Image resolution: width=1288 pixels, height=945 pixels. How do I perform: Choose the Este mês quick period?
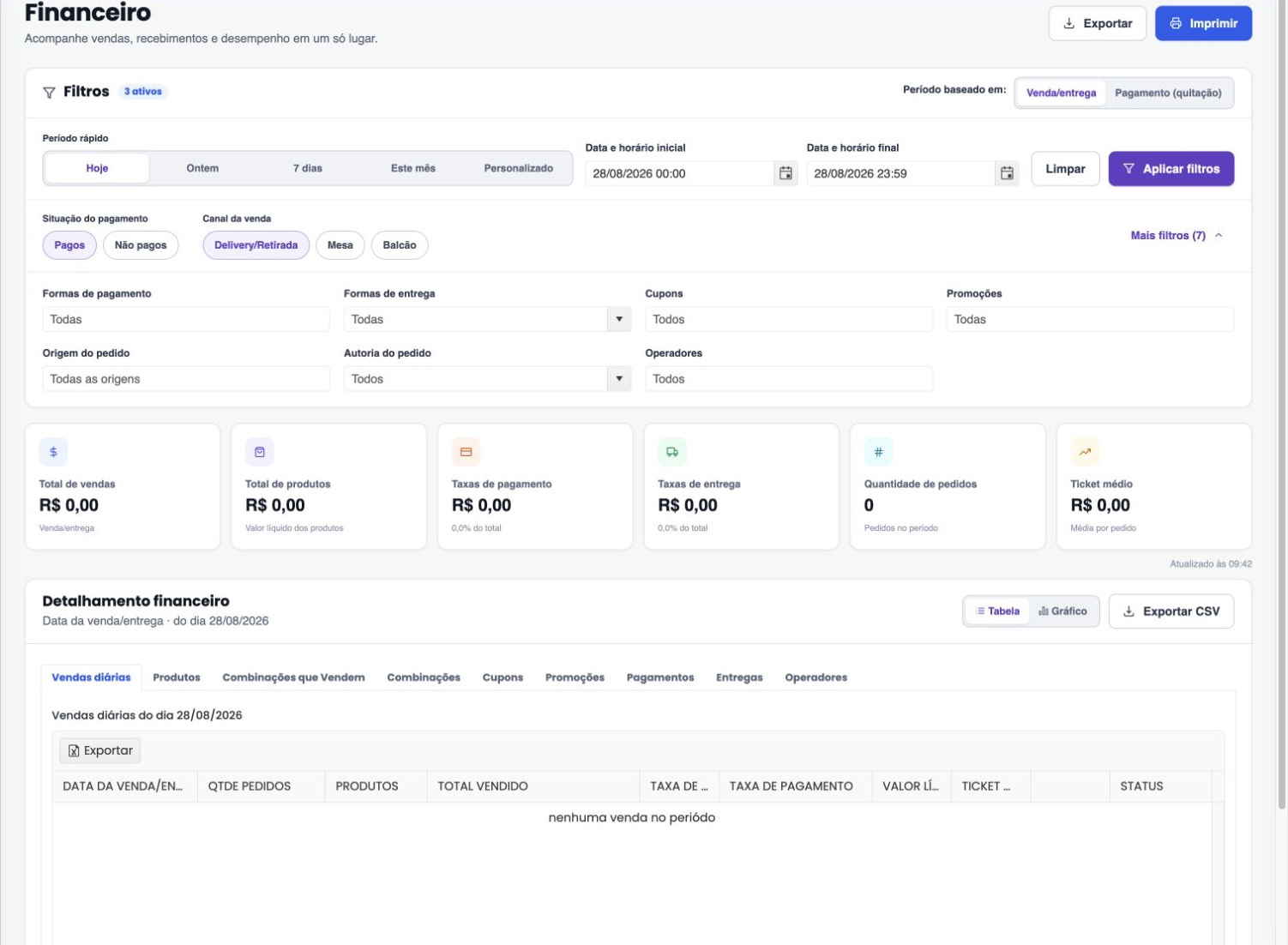click(x=413, y=169)
